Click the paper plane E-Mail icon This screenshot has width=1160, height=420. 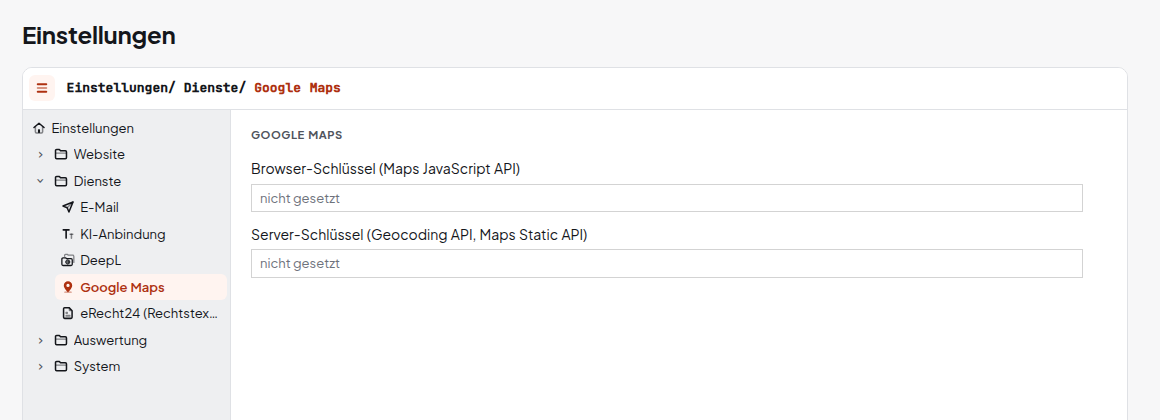tap(68, 208)
